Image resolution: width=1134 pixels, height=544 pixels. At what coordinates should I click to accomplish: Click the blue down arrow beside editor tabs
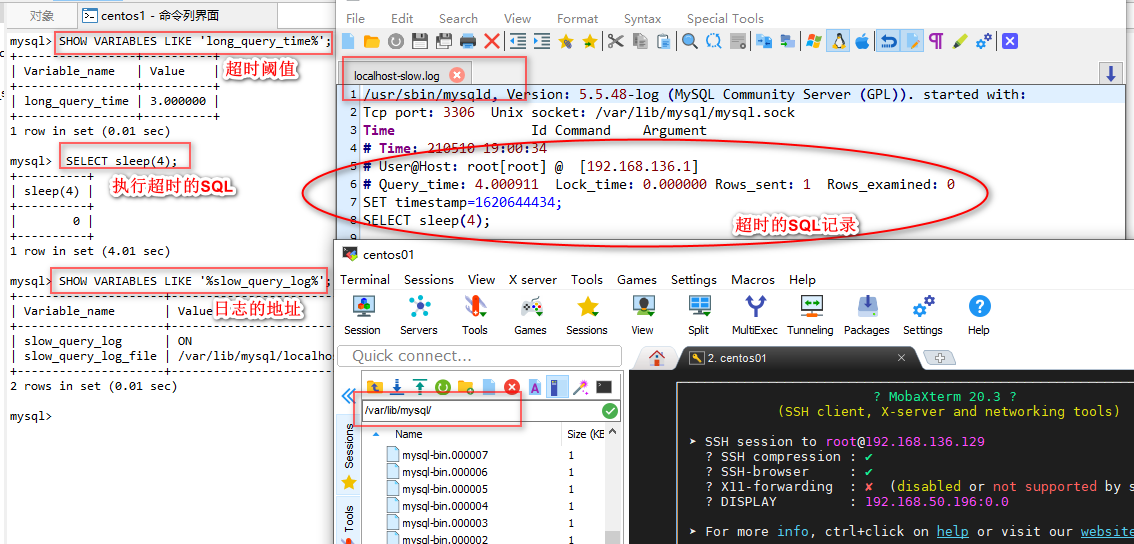(x=1109, y=74)
